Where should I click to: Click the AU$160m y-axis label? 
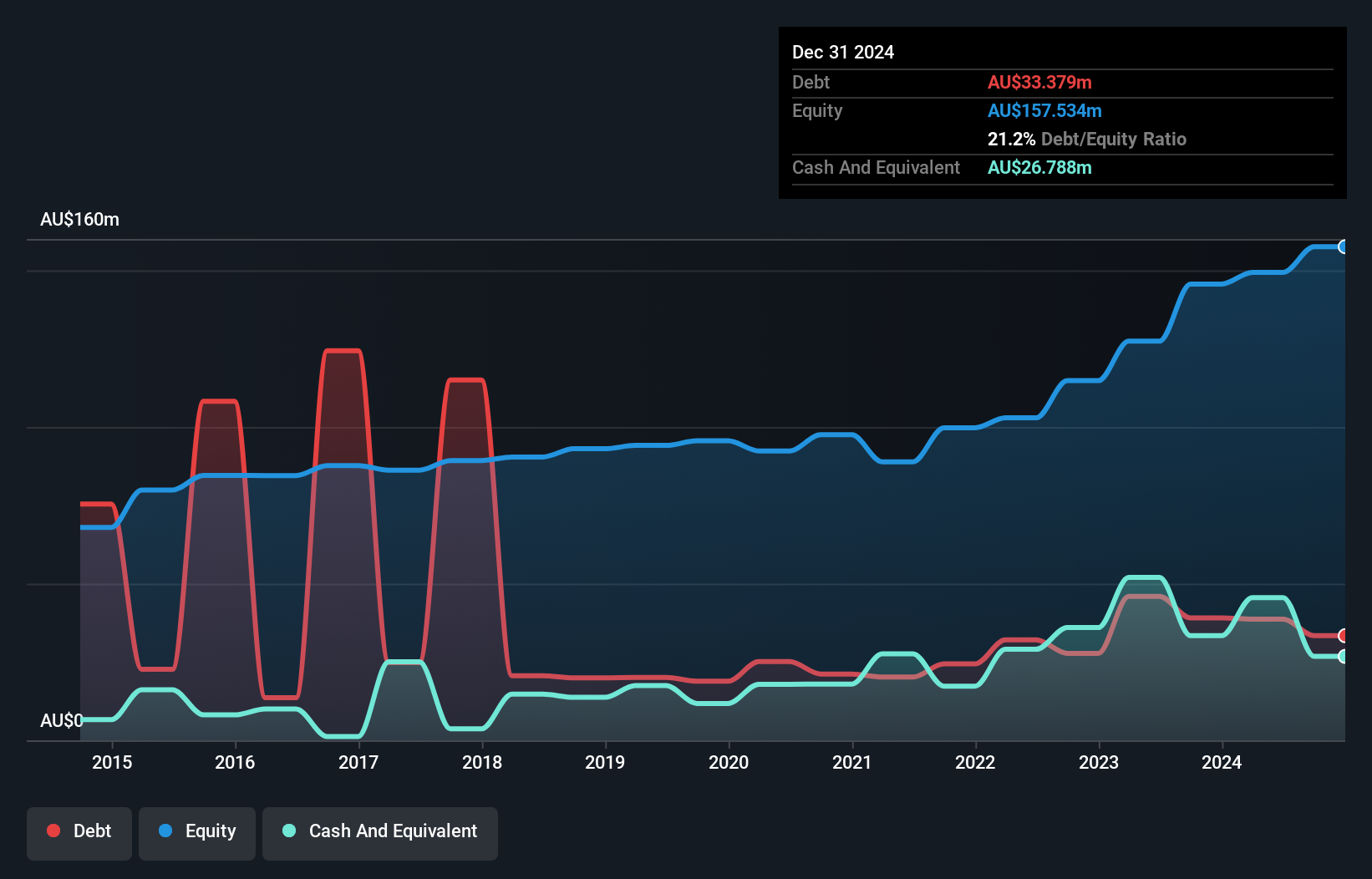tap(79, 220)
